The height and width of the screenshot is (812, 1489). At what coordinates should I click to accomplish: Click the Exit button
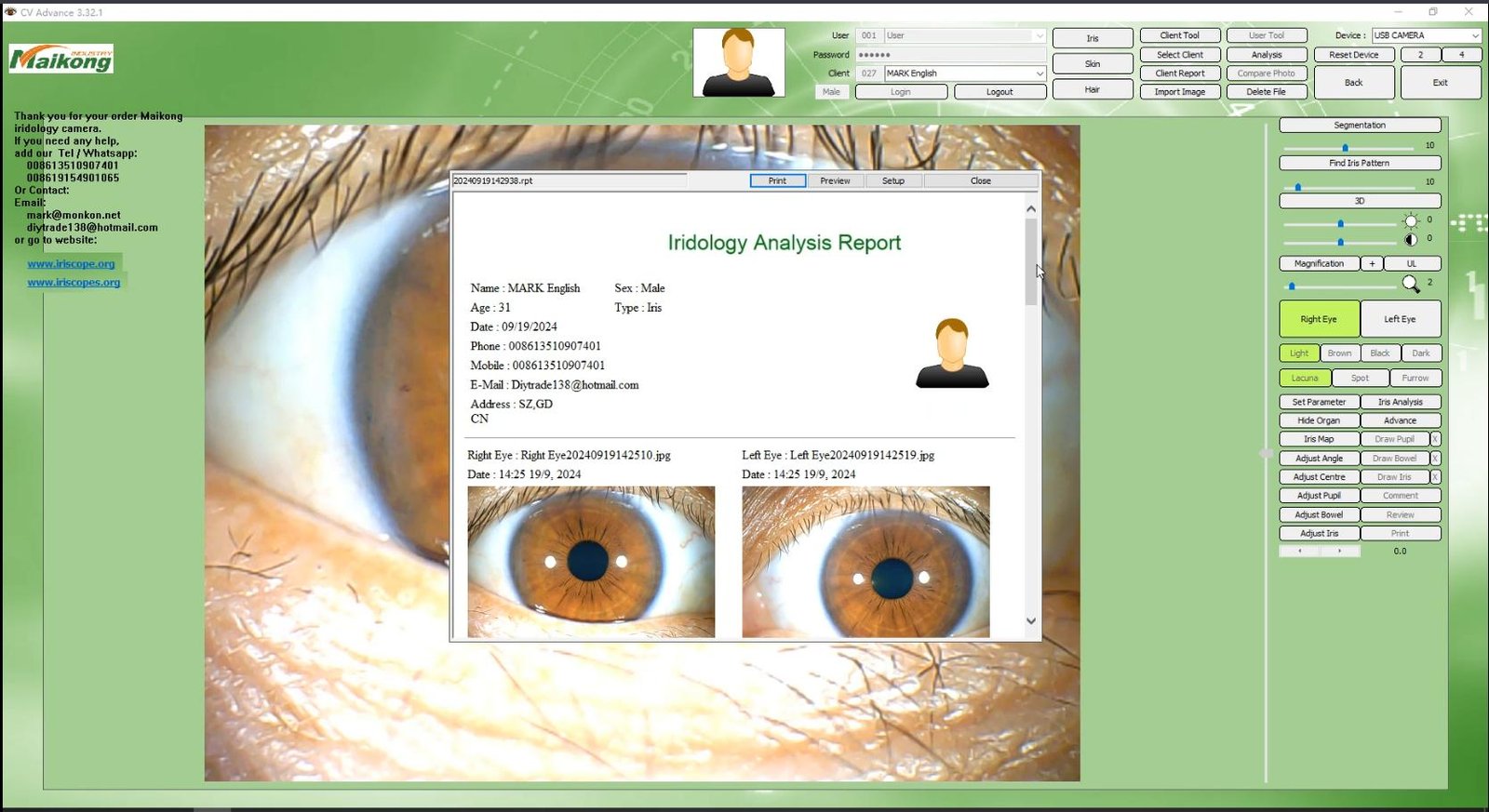point(1441,83)
